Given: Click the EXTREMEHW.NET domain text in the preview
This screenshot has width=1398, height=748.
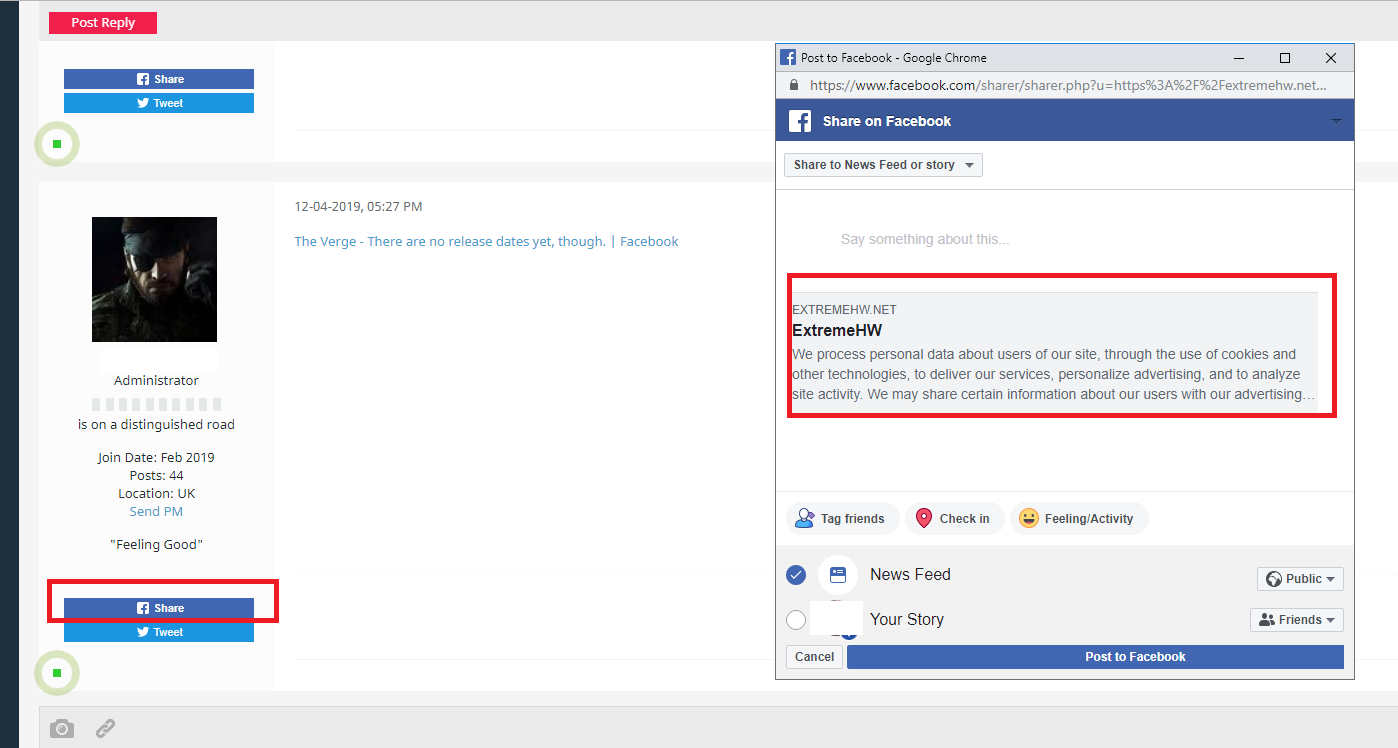Looking at the screenshot, I should click(844, 310).
